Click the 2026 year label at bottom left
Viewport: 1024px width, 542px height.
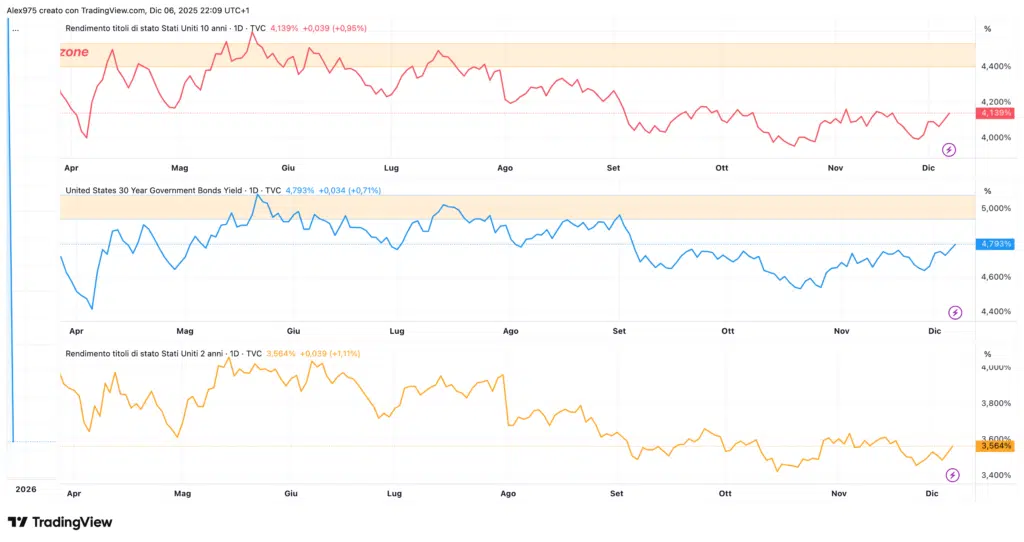tap(26, 489)
